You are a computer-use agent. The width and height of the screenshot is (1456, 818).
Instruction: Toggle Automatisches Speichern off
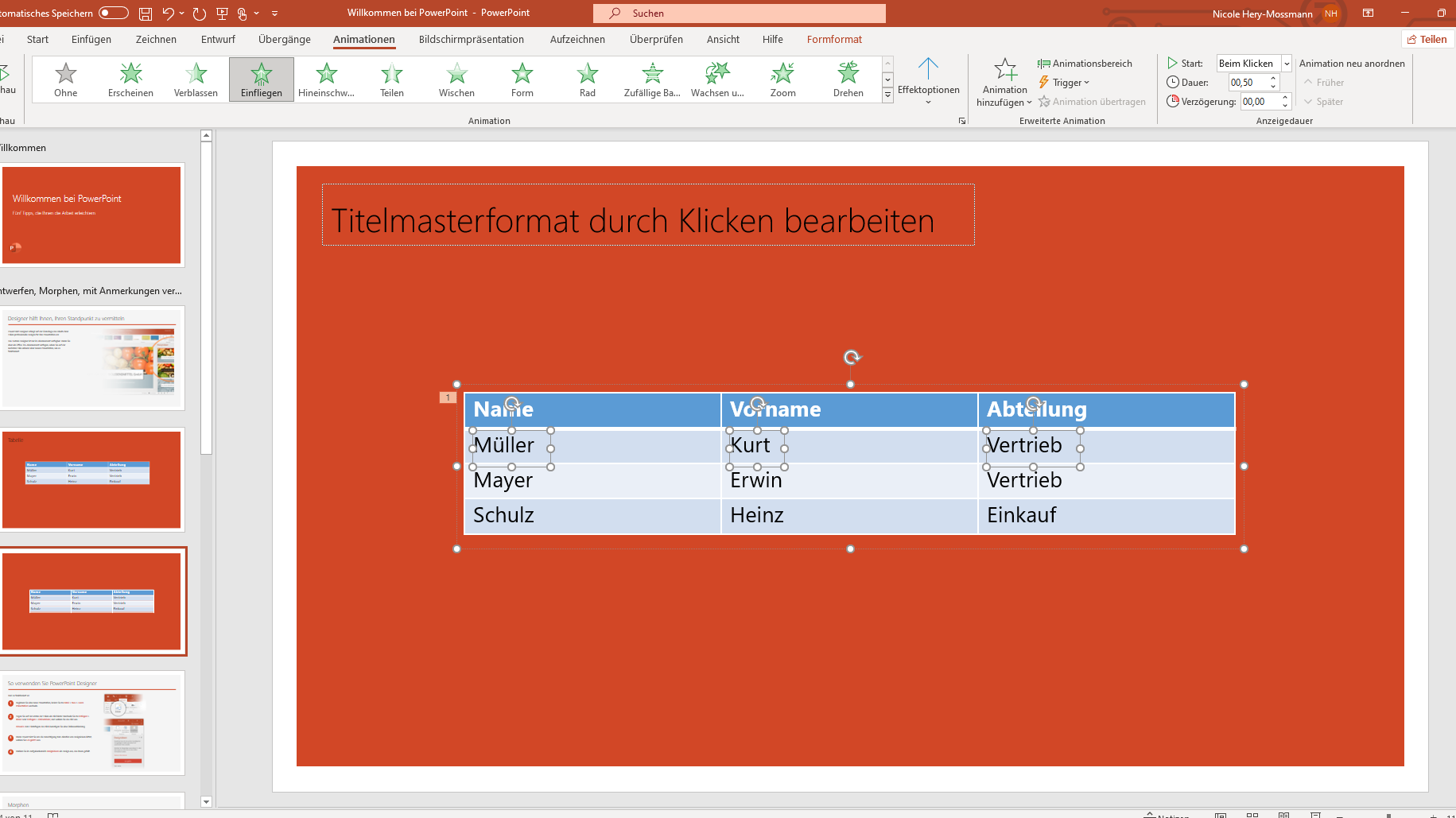(112, 13)
